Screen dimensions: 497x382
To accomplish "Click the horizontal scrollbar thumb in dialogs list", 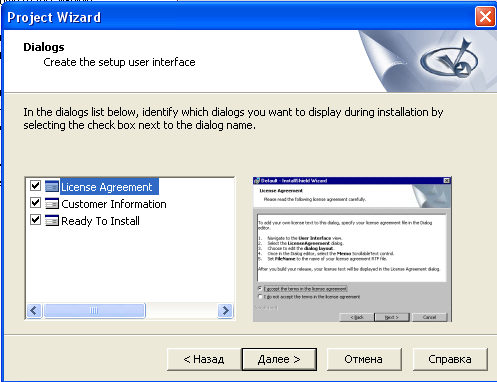I will pos(94,311).
